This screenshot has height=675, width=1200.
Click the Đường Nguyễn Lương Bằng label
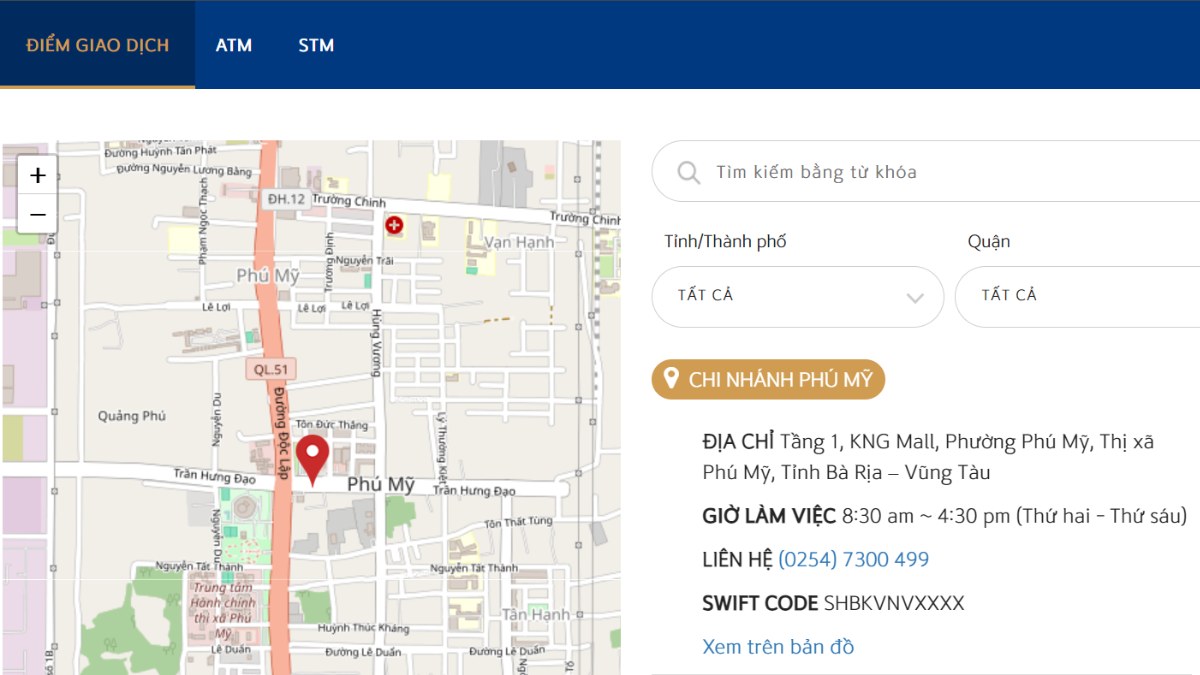[x=184, y=171]
